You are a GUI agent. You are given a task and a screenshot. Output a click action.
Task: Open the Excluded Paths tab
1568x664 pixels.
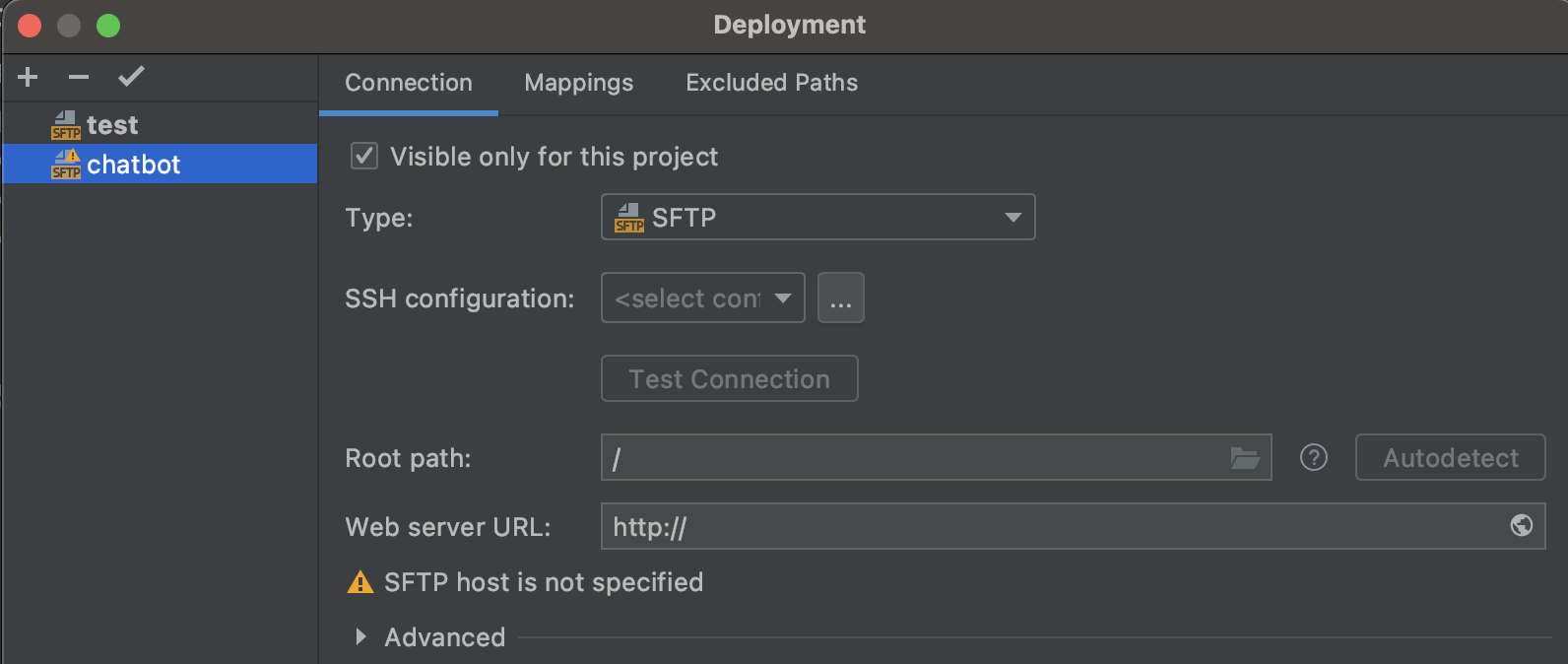(771, 83)
